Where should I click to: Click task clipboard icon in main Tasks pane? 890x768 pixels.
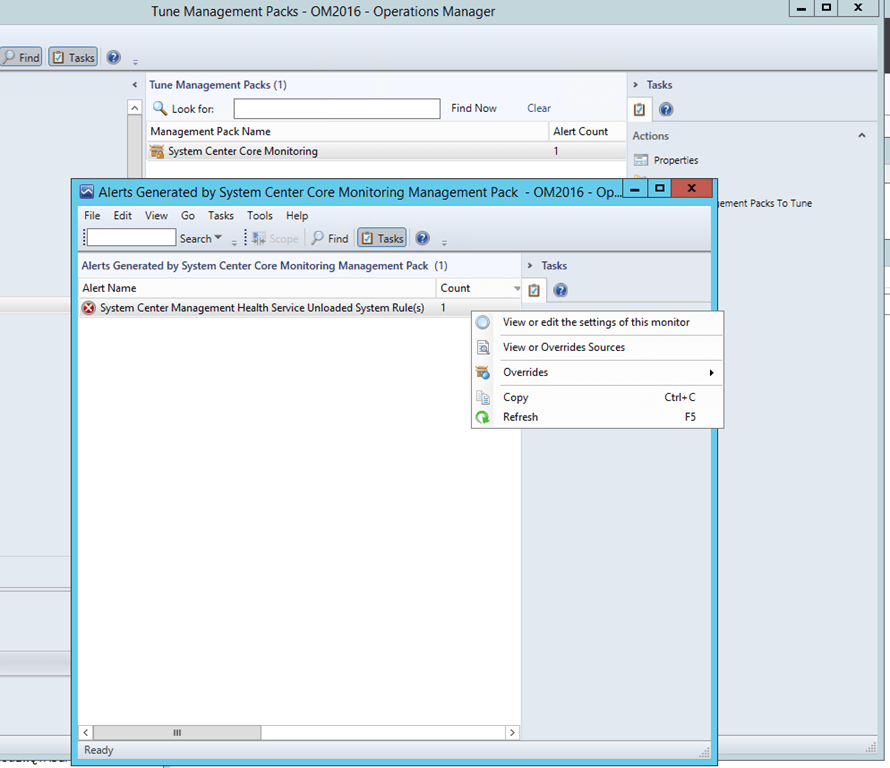(639, 109)
